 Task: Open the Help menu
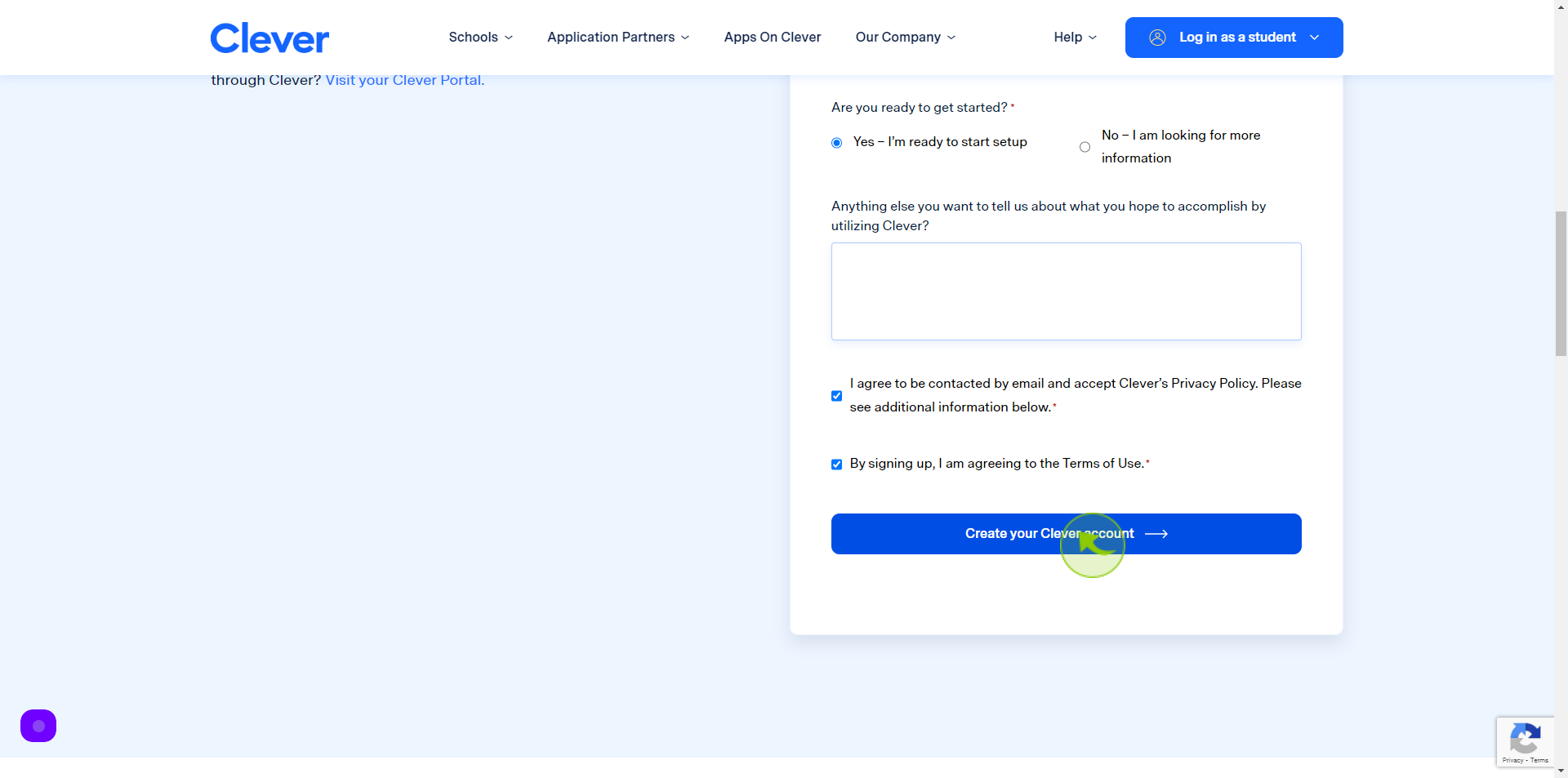(x=1076, y=38)
